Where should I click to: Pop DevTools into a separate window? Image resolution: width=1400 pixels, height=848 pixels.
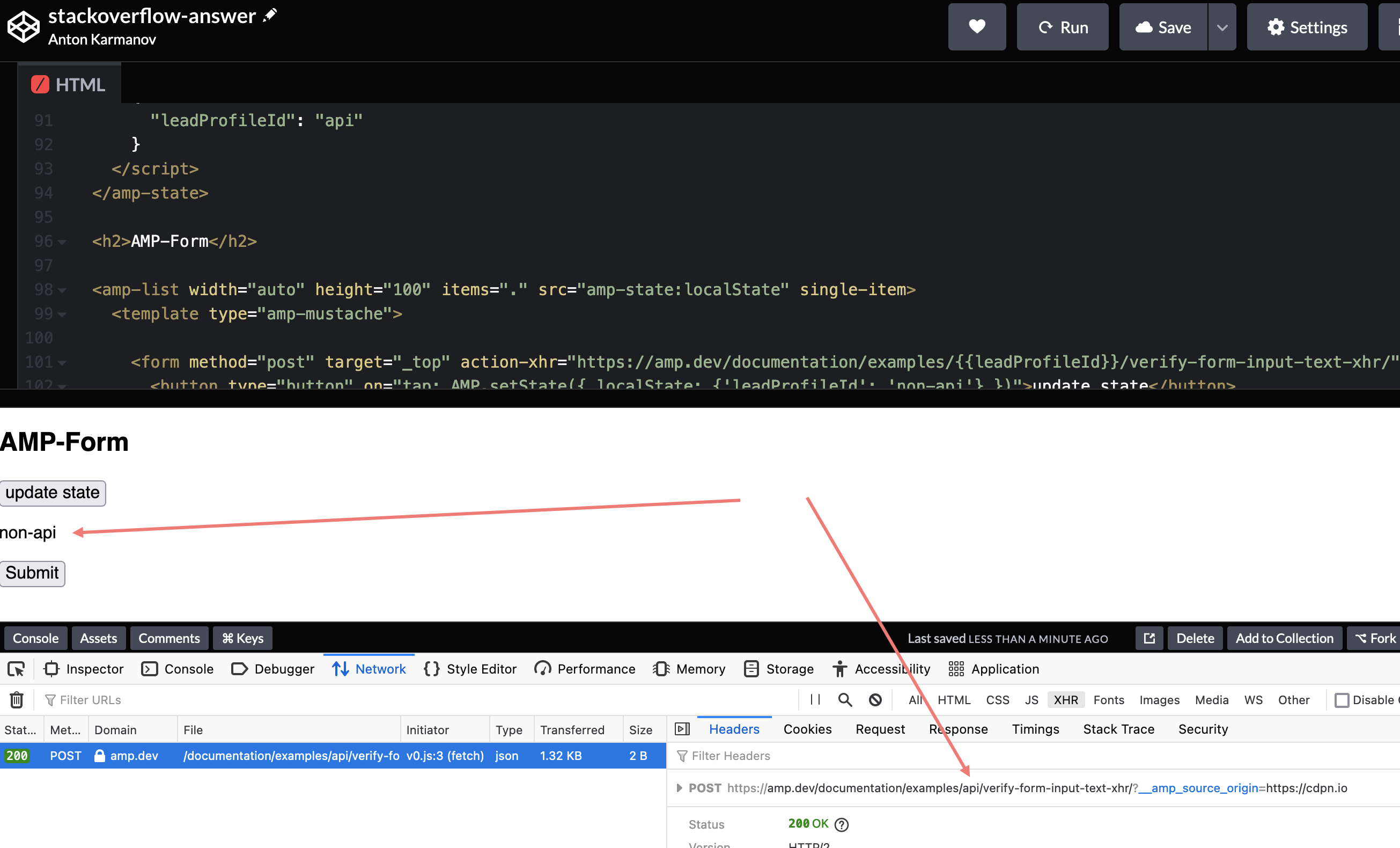click(1148, 638)
